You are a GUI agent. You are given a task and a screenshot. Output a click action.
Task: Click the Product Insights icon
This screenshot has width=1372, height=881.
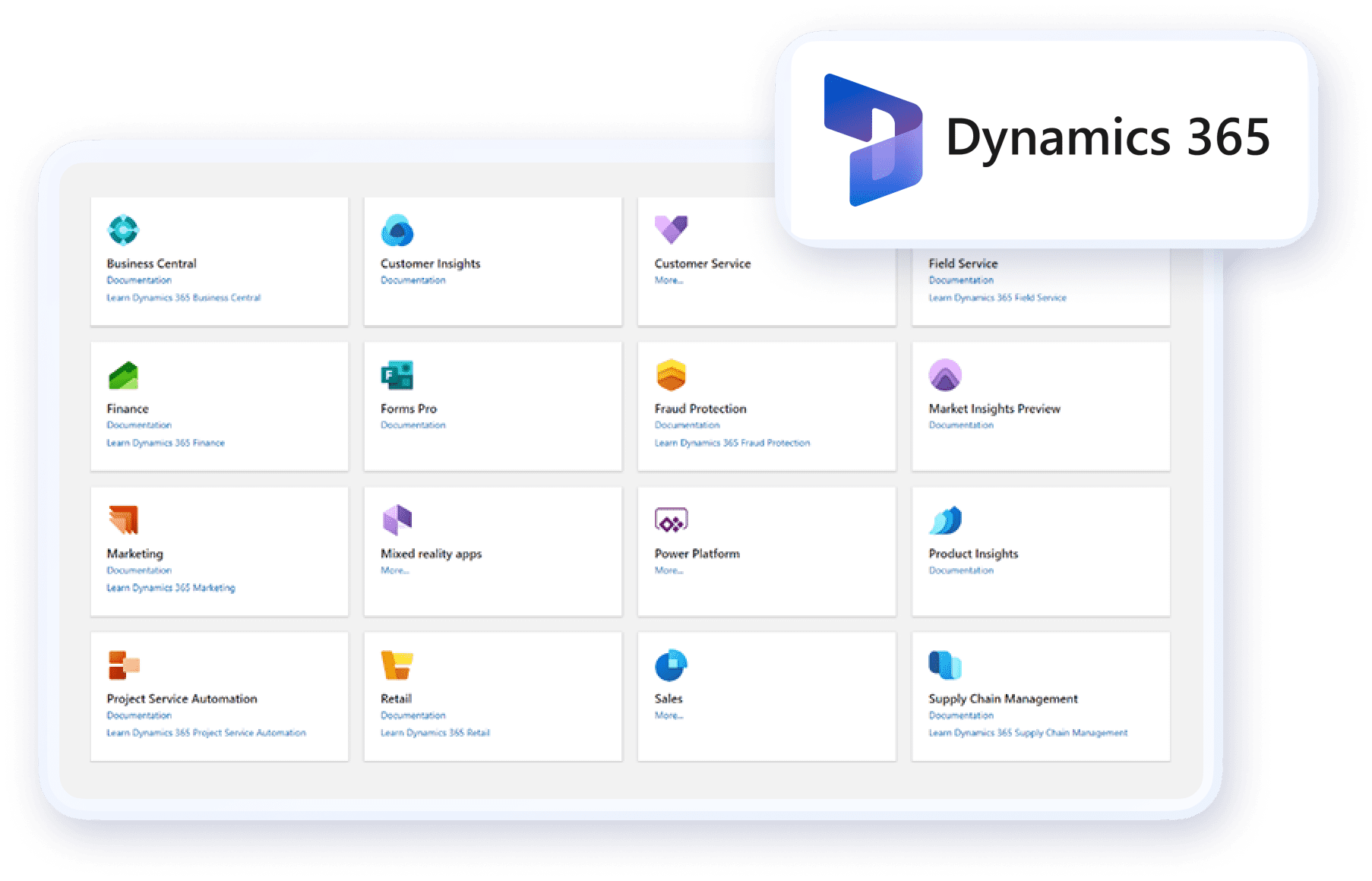click(945, 520)
